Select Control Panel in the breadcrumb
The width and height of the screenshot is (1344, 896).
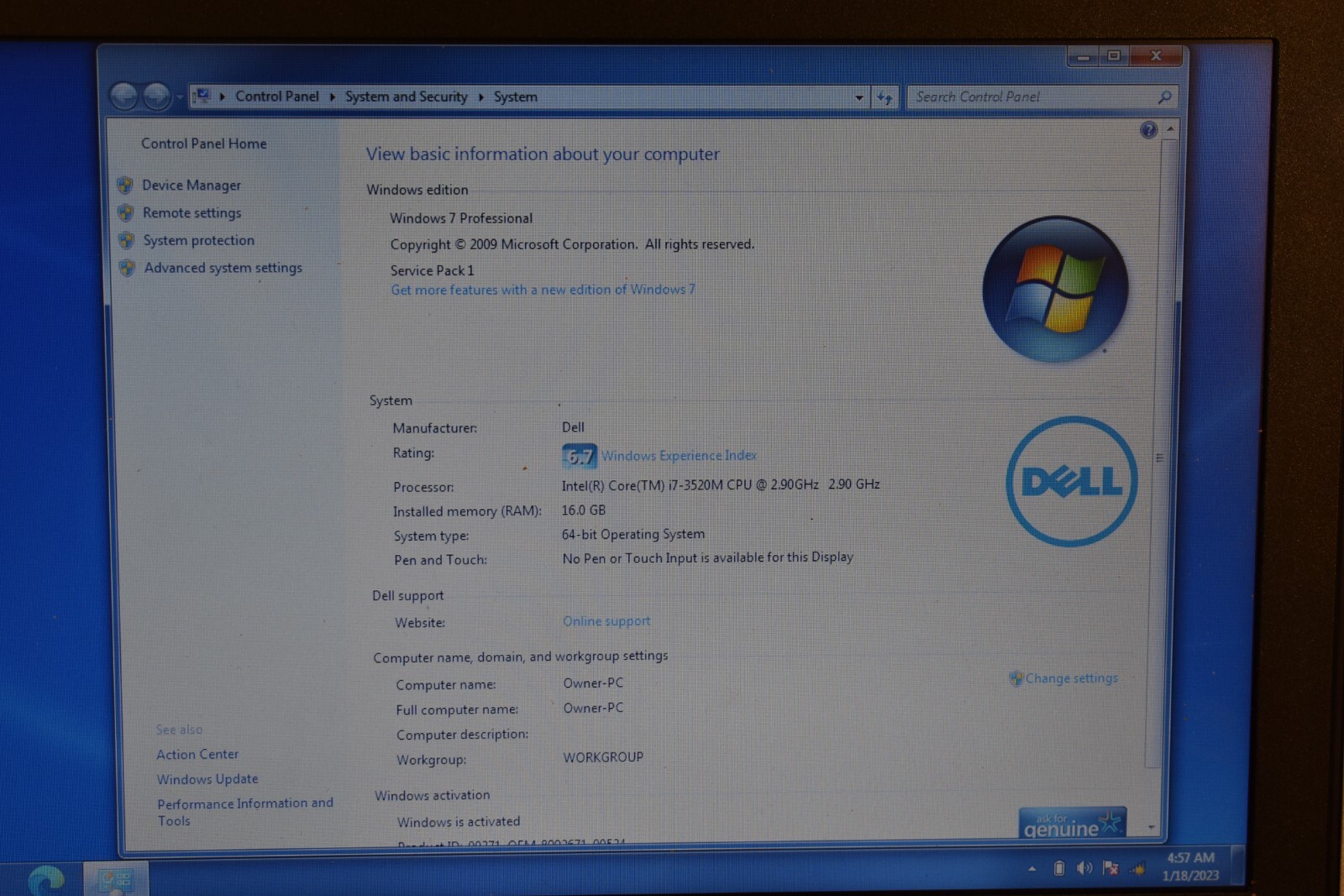(x=276, y=97)
